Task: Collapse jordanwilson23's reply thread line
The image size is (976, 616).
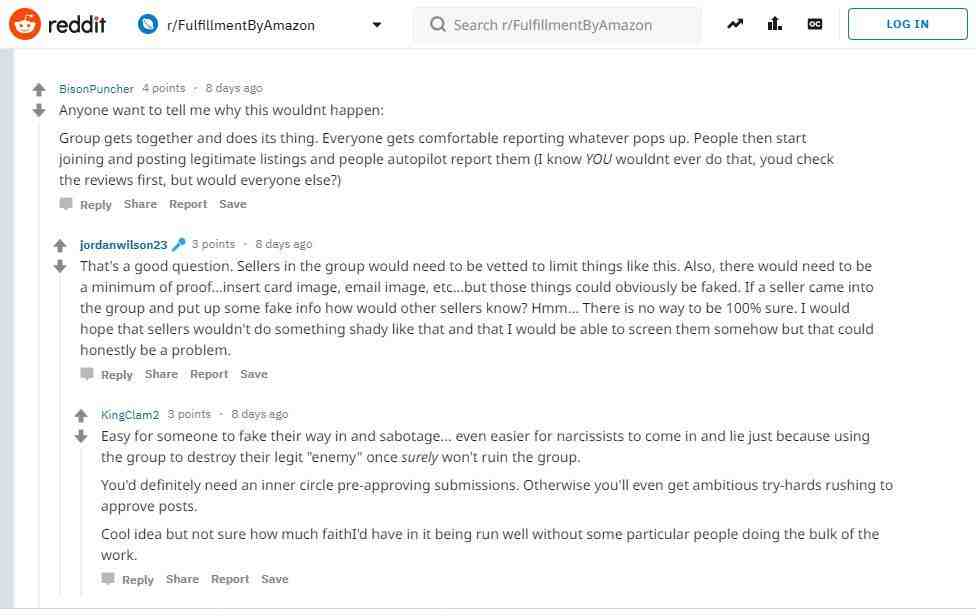Action: 60,434
